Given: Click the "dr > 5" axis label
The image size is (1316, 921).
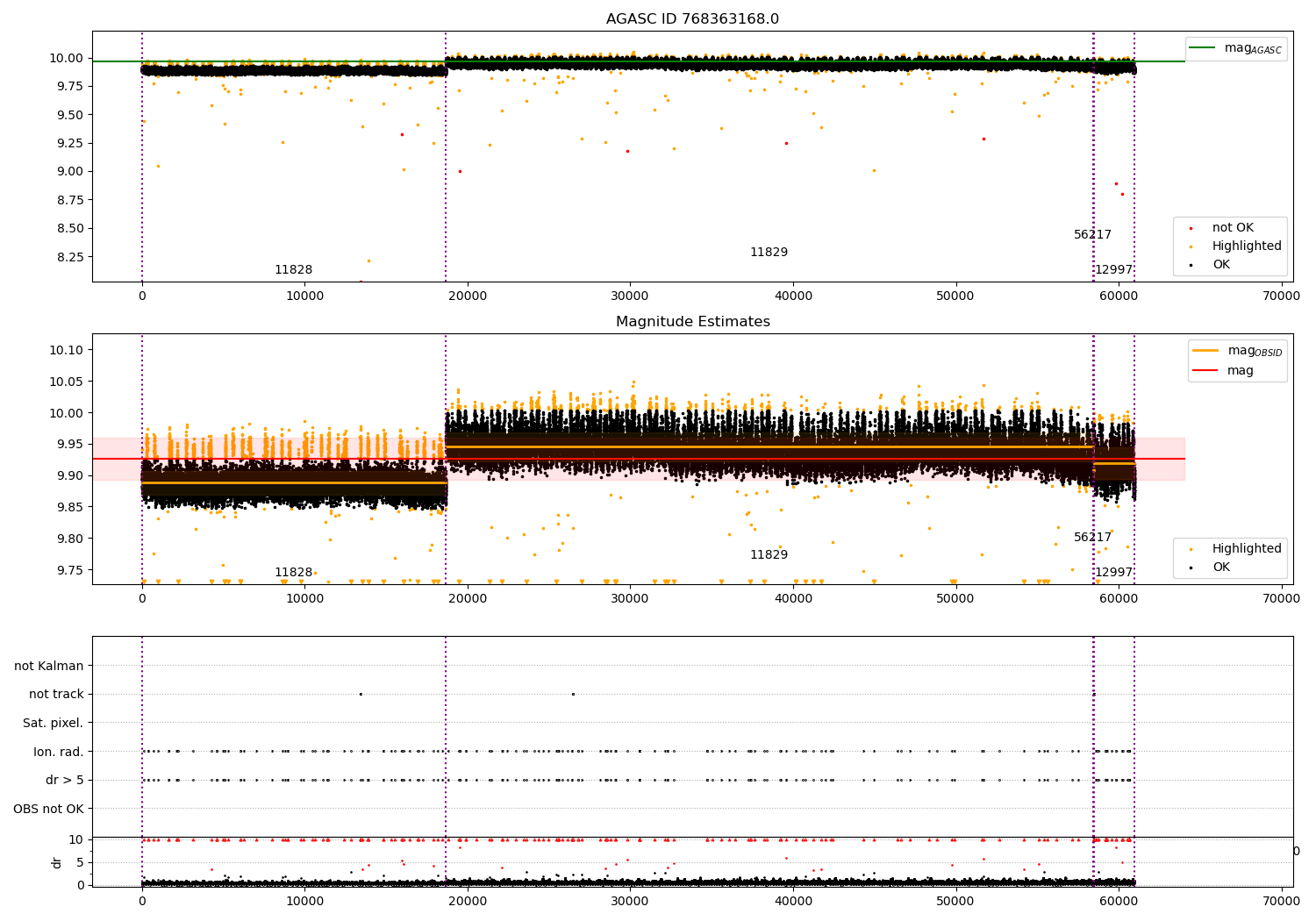Looking at the screenshot, I should 65,781.
